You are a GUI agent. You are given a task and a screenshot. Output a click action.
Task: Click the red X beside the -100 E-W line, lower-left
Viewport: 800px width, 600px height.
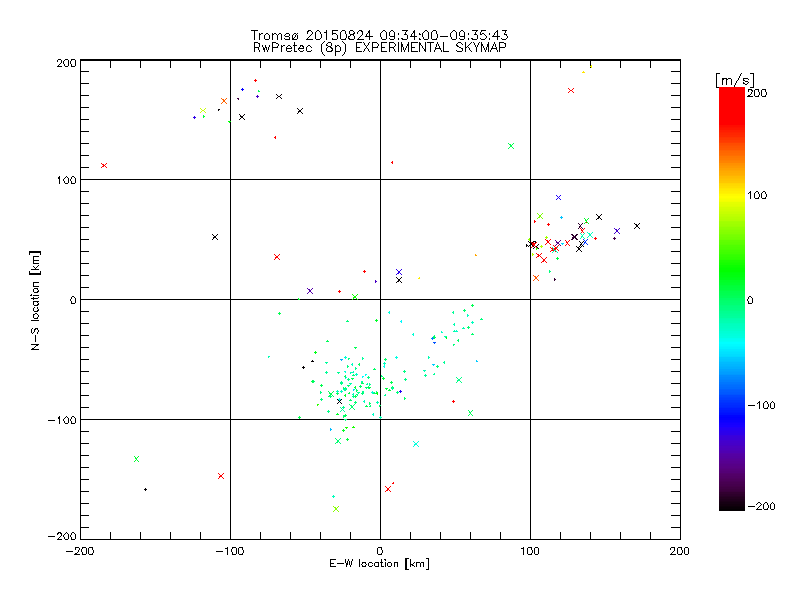pos(221,476)
